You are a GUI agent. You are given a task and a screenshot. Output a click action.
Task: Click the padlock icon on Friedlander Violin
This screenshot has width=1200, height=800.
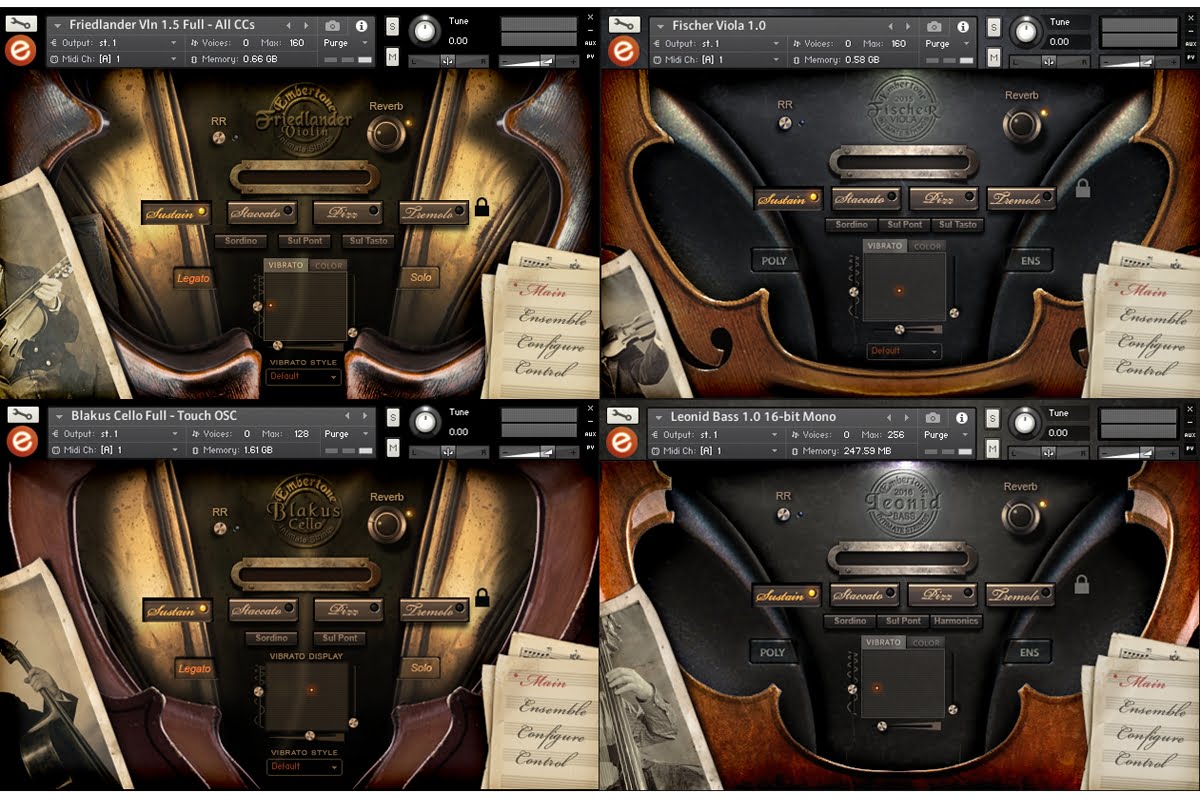(x=482, y=207)
